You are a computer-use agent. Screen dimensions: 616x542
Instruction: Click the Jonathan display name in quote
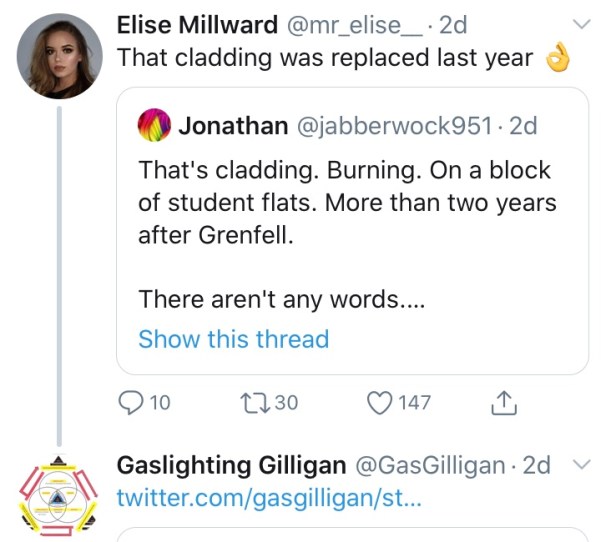pyautogui.click(x=229, y=125)
